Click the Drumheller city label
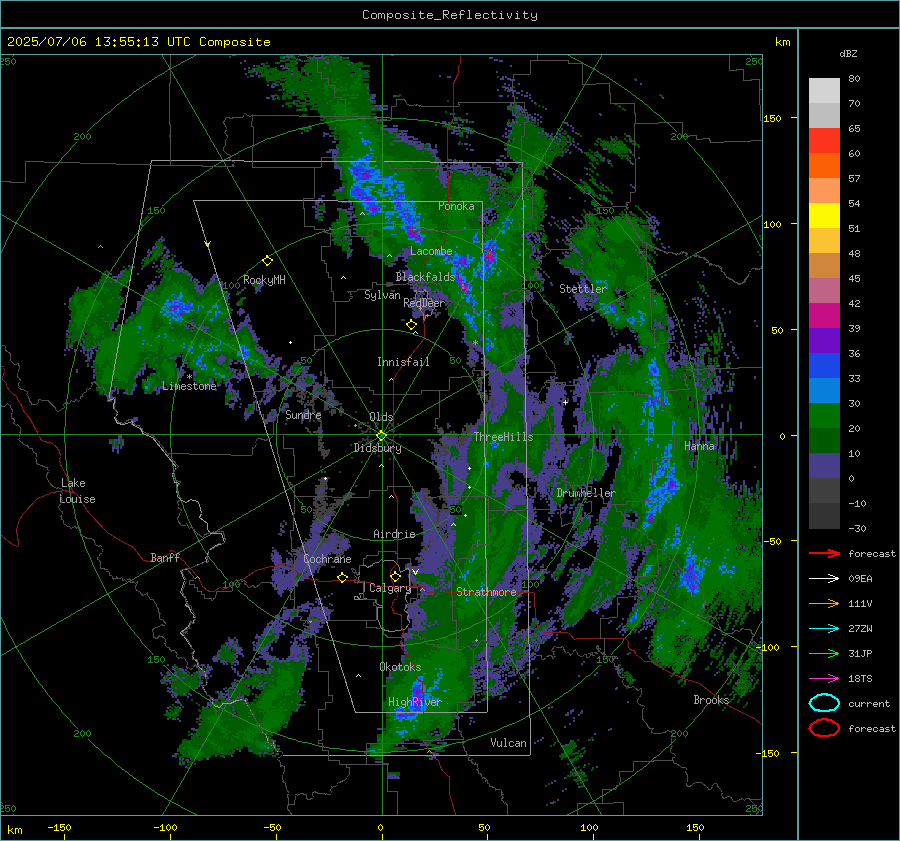900x841 pixels. [586, 493]
